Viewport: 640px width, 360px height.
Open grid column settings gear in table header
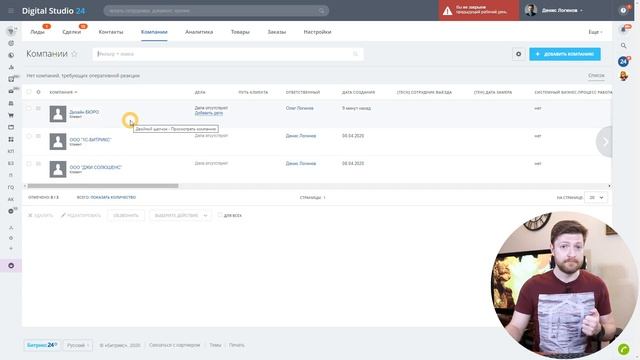coord(38,92)
